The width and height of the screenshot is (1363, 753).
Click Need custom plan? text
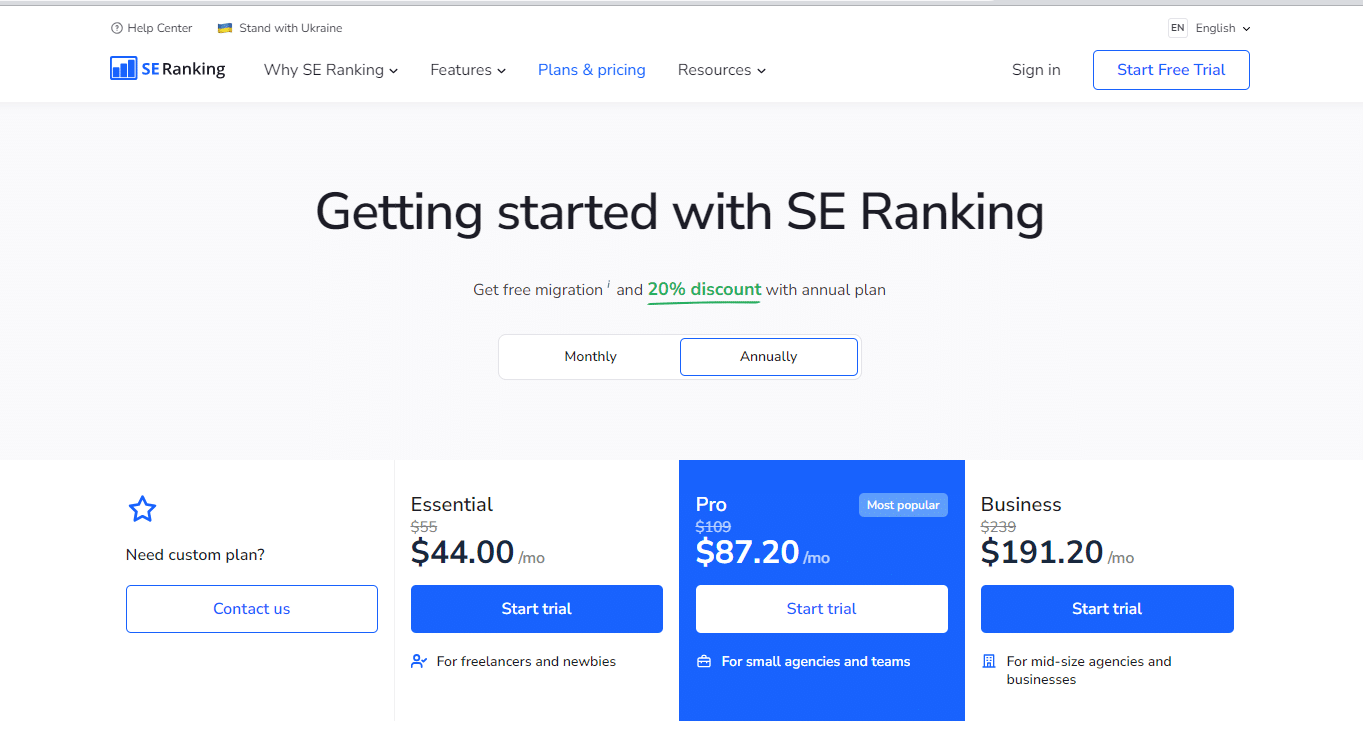[x=195, y=555]
